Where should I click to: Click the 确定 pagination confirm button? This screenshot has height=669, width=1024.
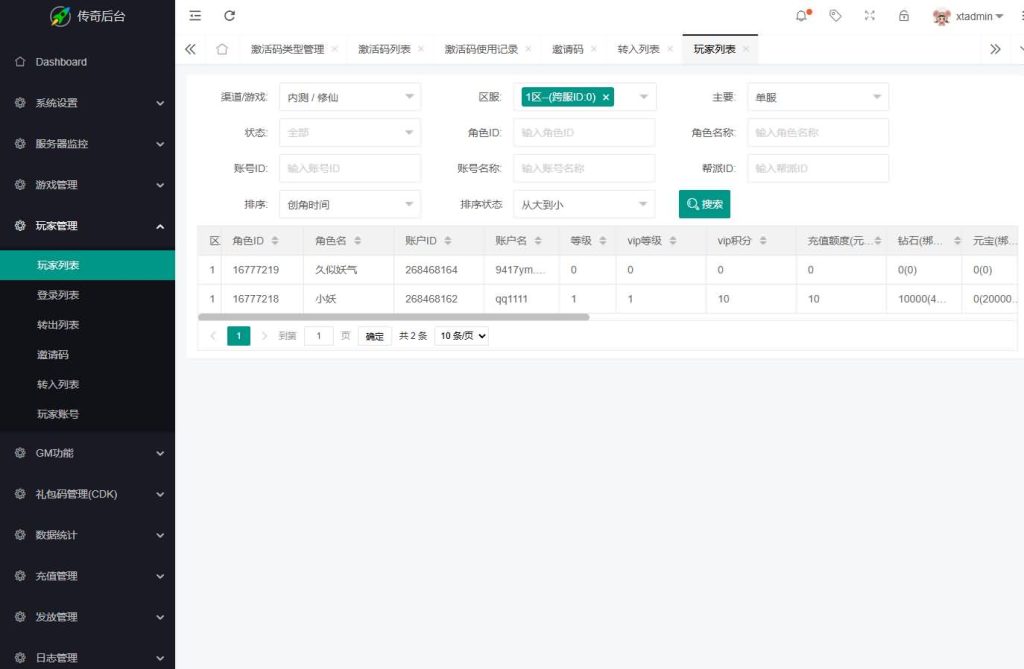coord(374,337)
